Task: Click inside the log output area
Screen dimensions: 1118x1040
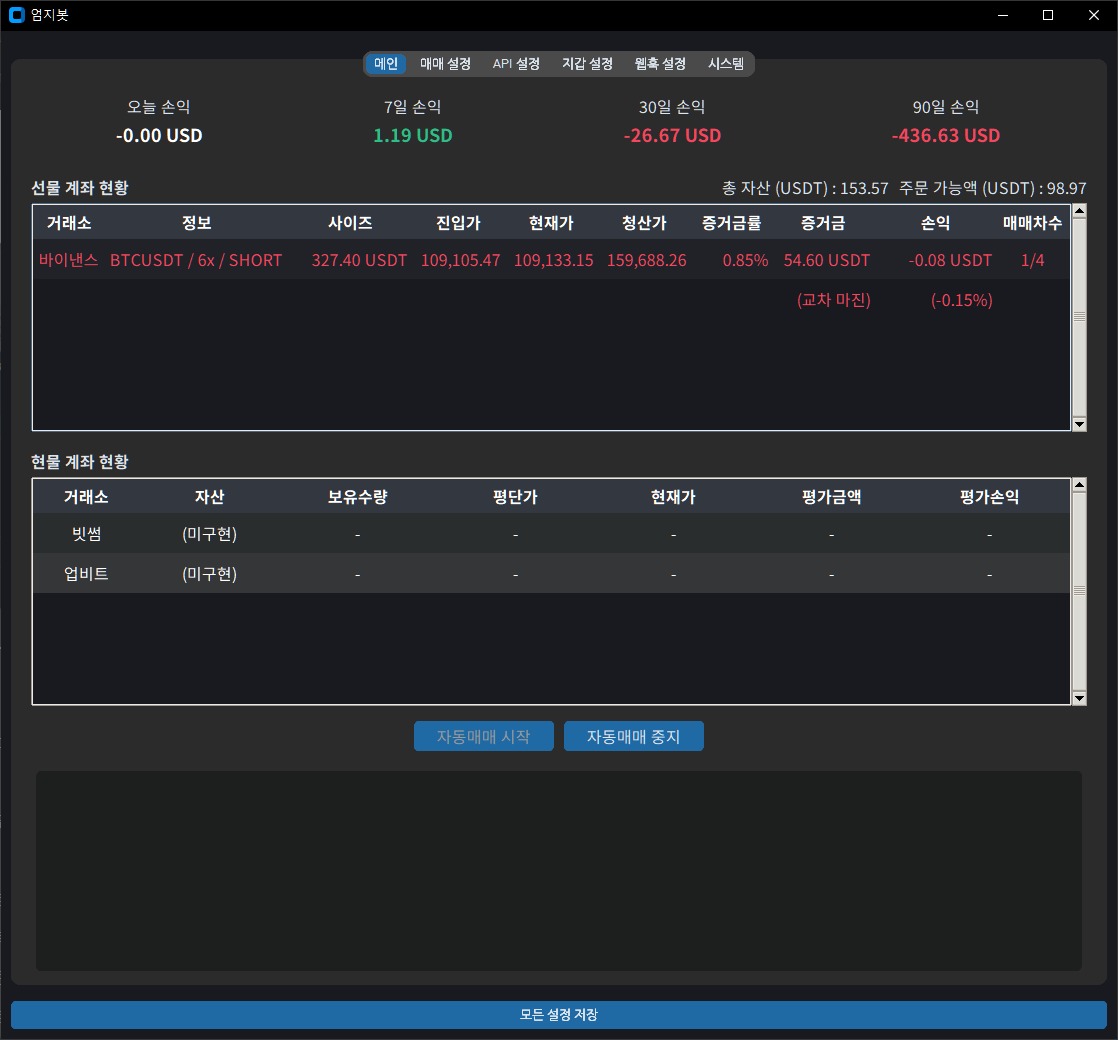Action: 557,868
